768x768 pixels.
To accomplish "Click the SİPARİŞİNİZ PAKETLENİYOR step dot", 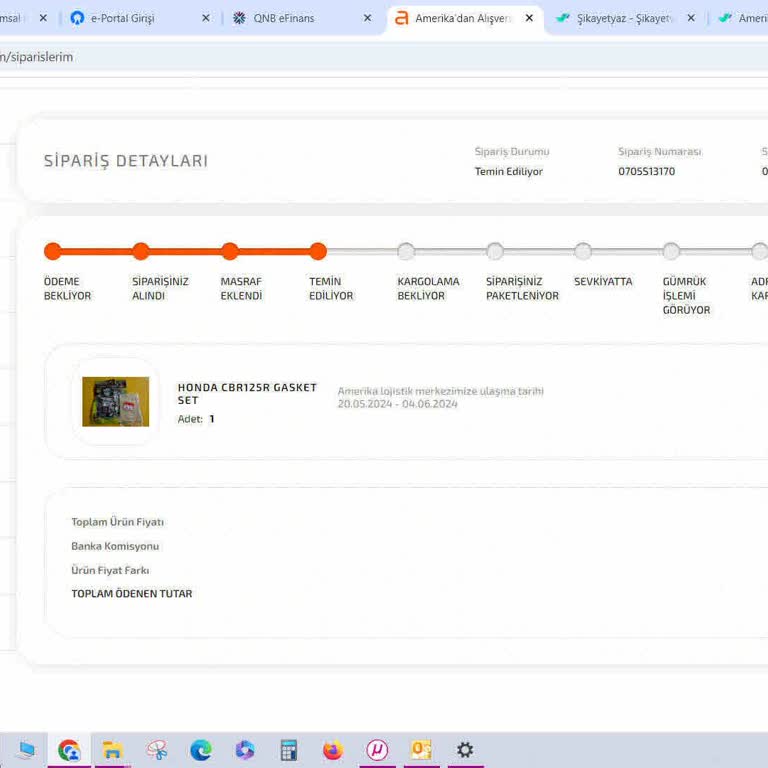I will 495,251.
